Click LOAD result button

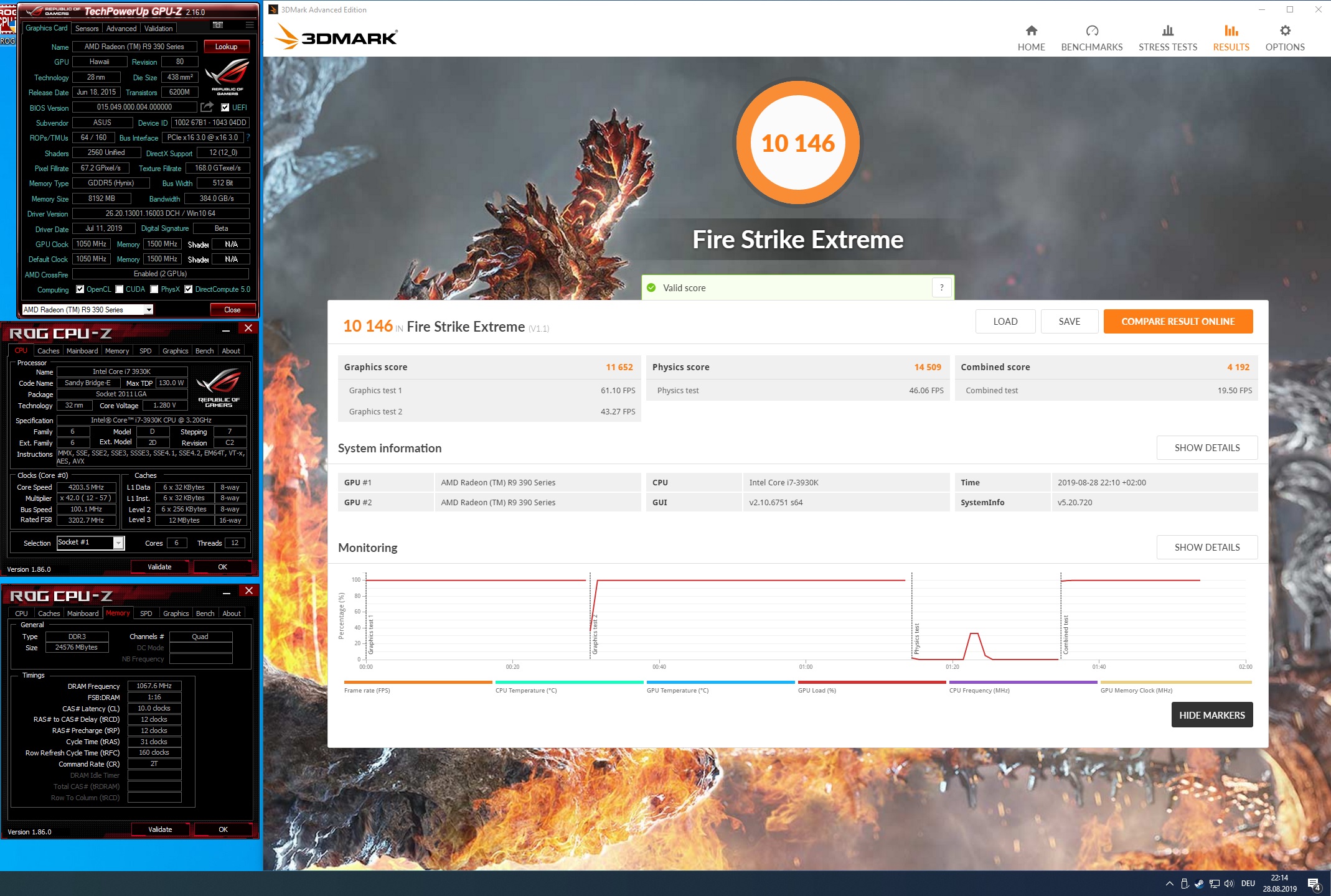(x=1005, y=322)
